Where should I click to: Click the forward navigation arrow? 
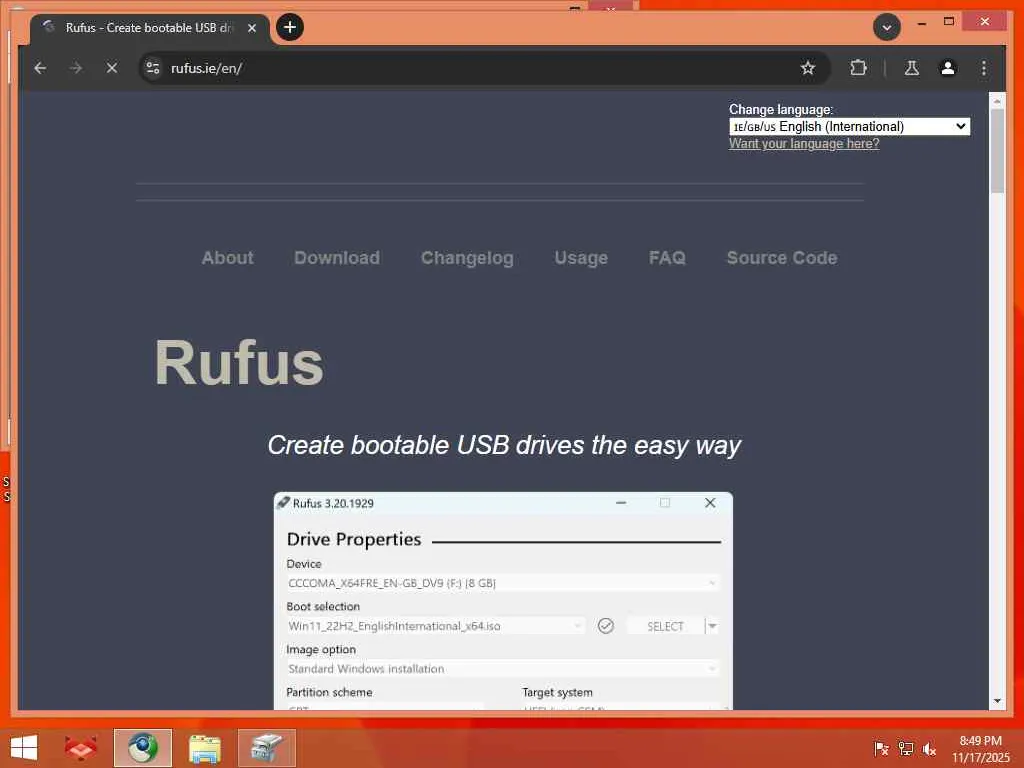[x=76, y=68]
